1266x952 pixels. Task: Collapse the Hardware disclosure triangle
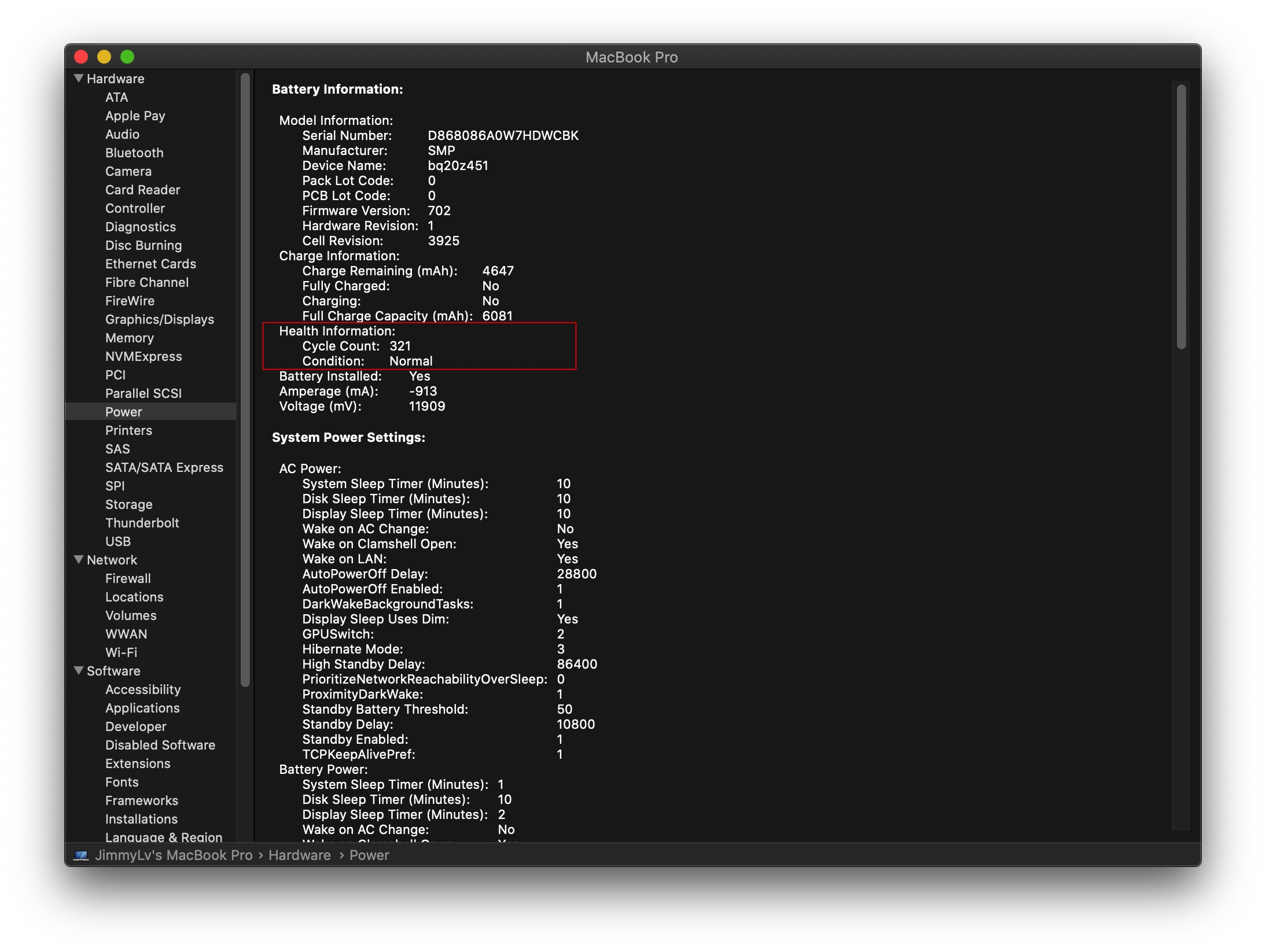click(79, 78)
